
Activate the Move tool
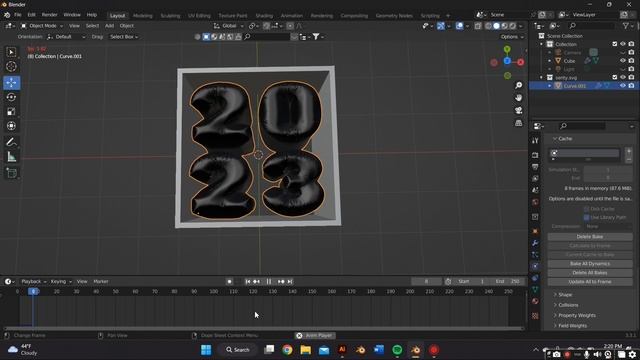click(x=11, y=82)
